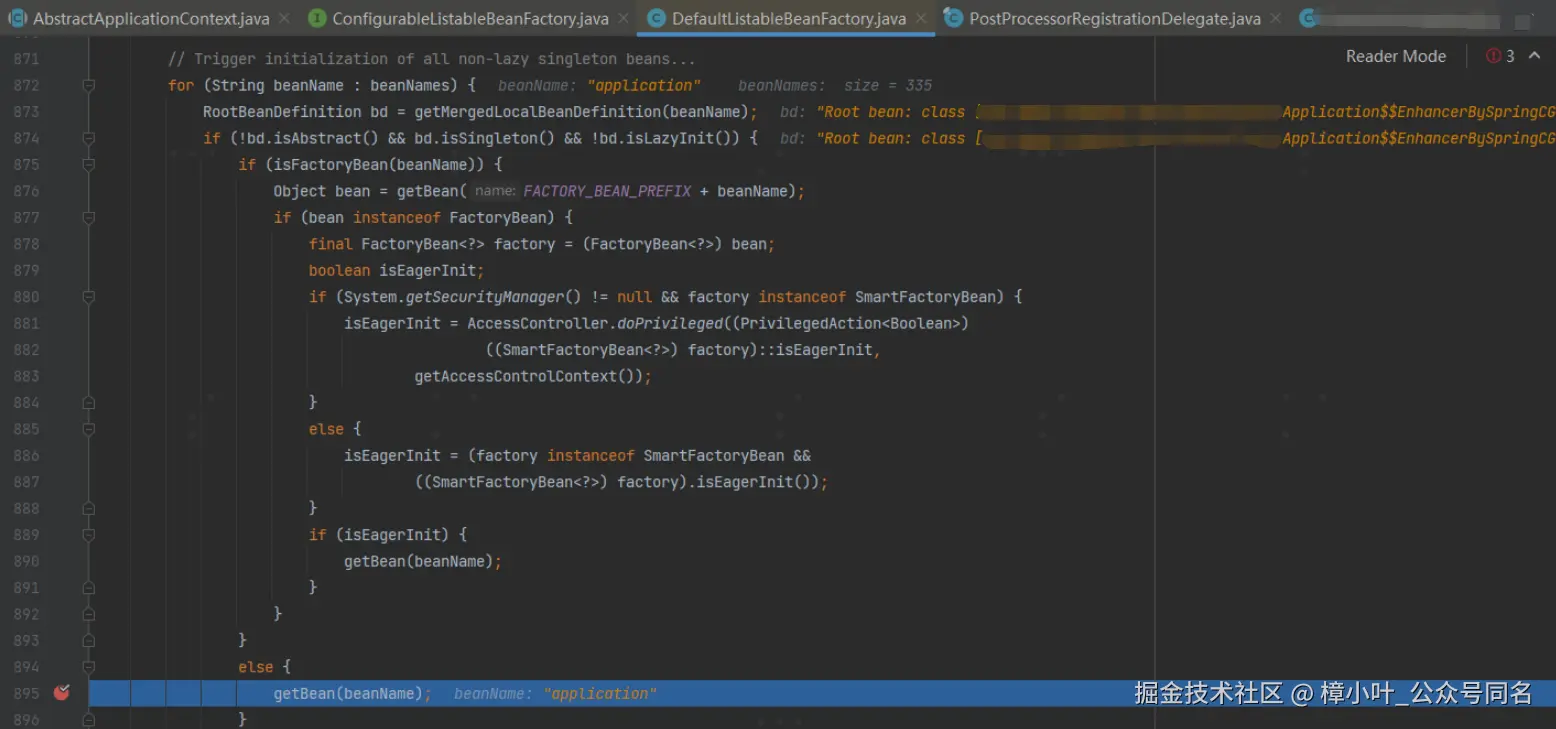Close the DefaultListableBeanFactory.java tab
Viewport: 1556px width, 729px height.
[x=920, y=18]
